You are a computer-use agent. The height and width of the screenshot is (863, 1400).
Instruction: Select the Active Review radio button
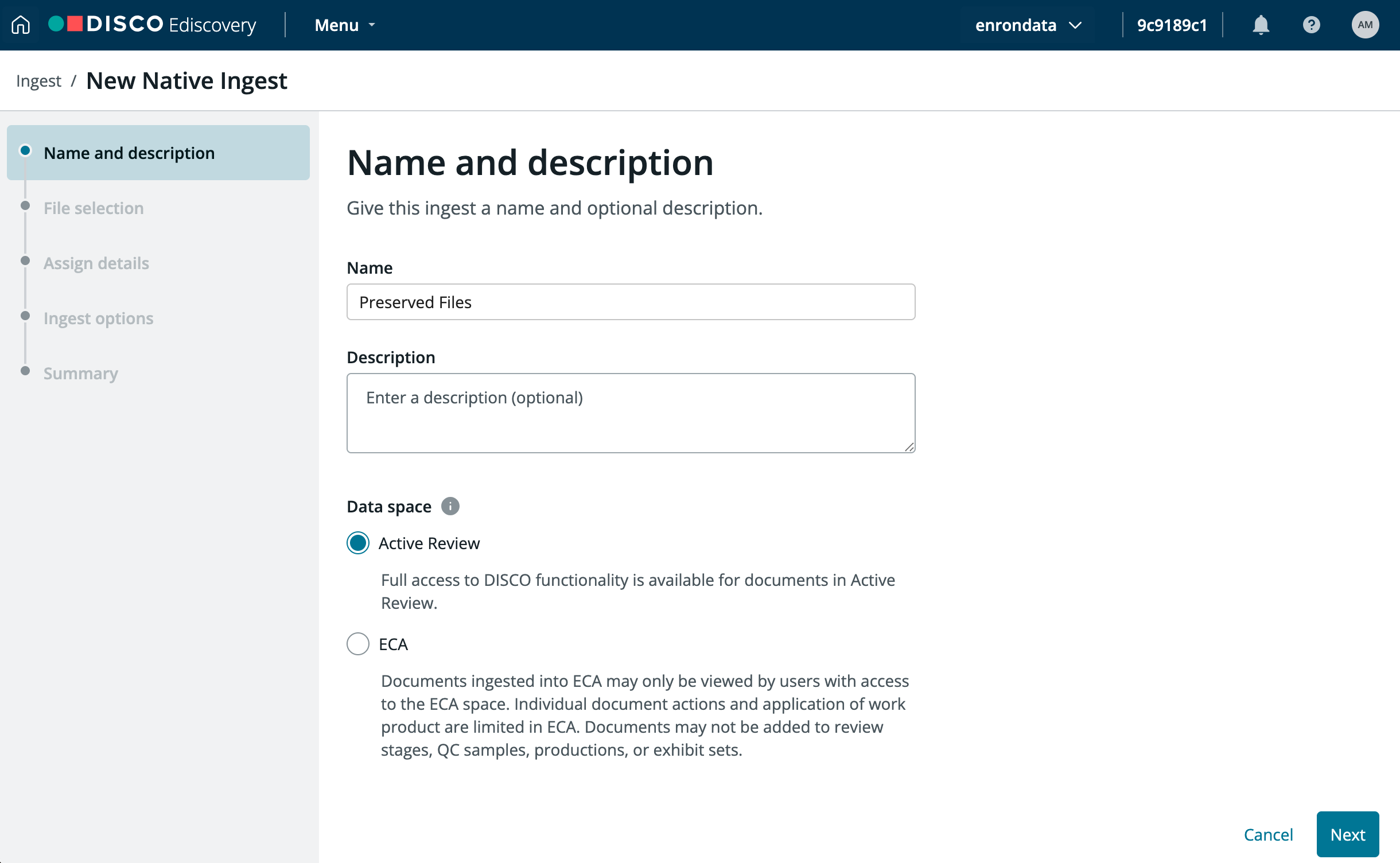coord(358,543)
